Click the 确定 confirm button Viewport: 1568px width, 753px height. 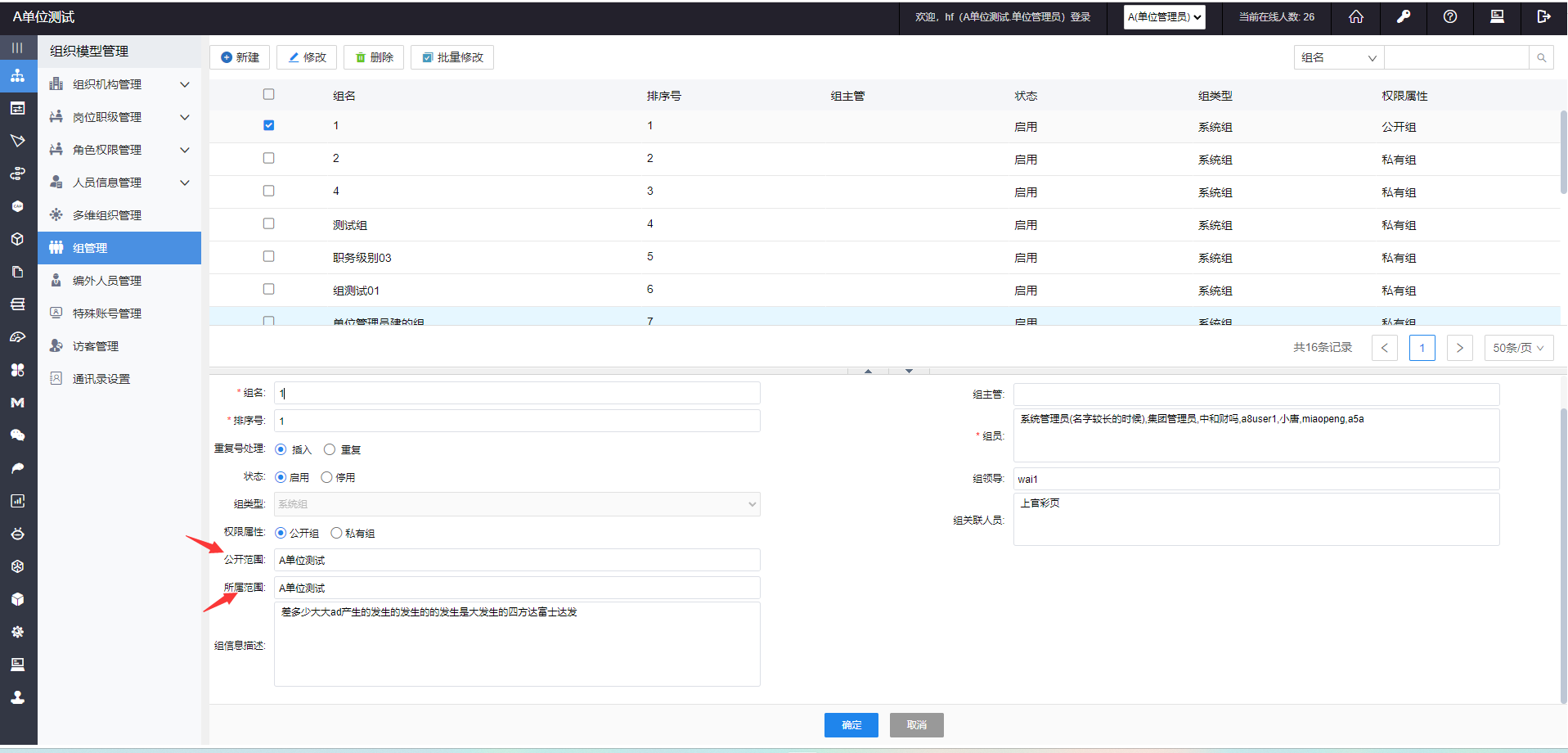click(851, 725)
